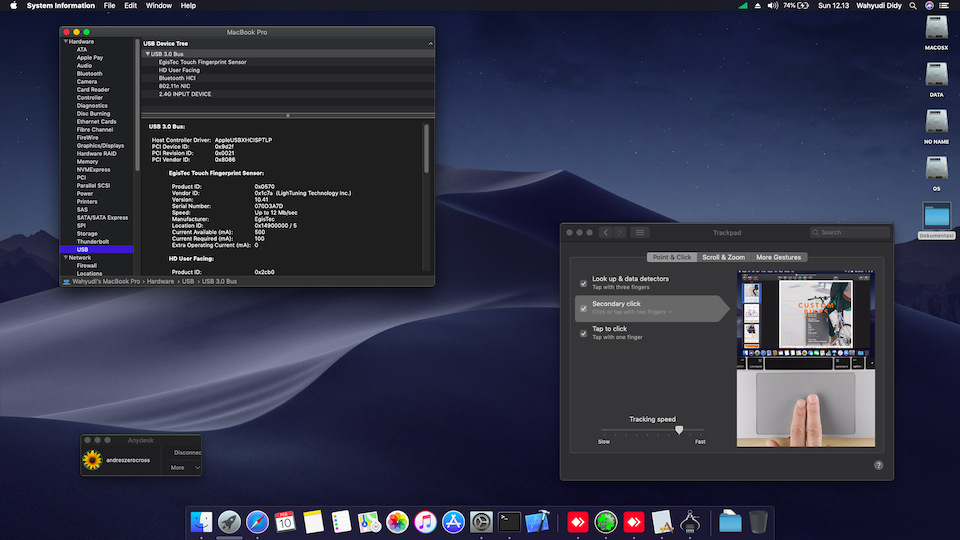960x540 pixels.
Task: Open Xcode from the dock
Action: click(x=537, y=522)
